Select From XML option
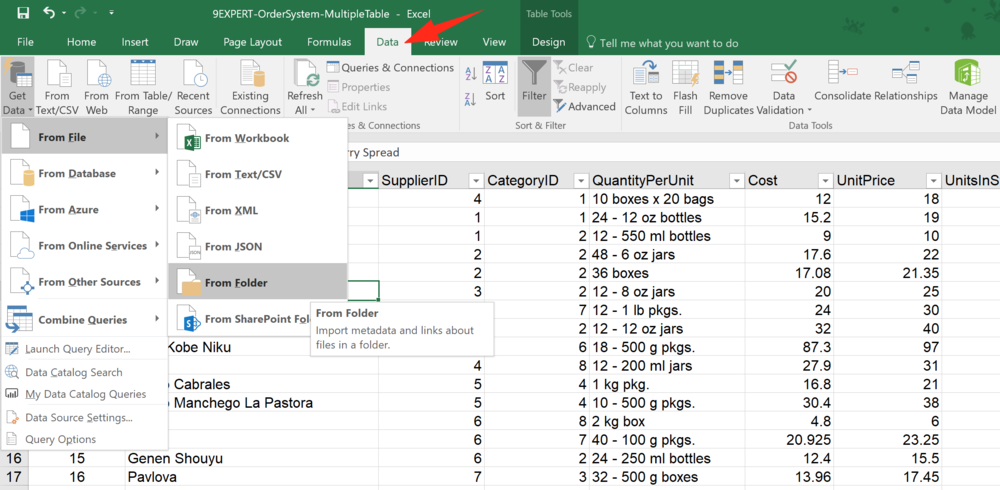 [258, 211]
